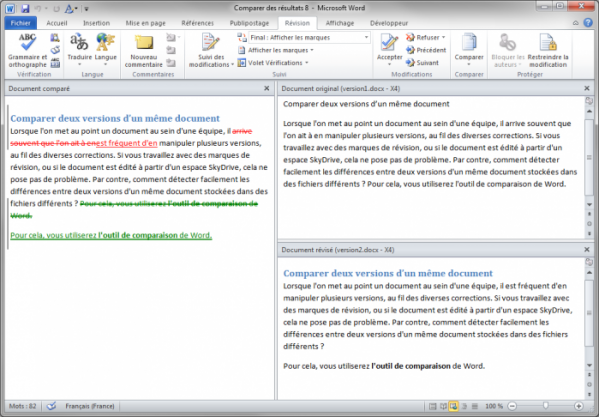Click the Accepter change icon
The height and width of the screenshot is (417, 599).
pos(389,43)
